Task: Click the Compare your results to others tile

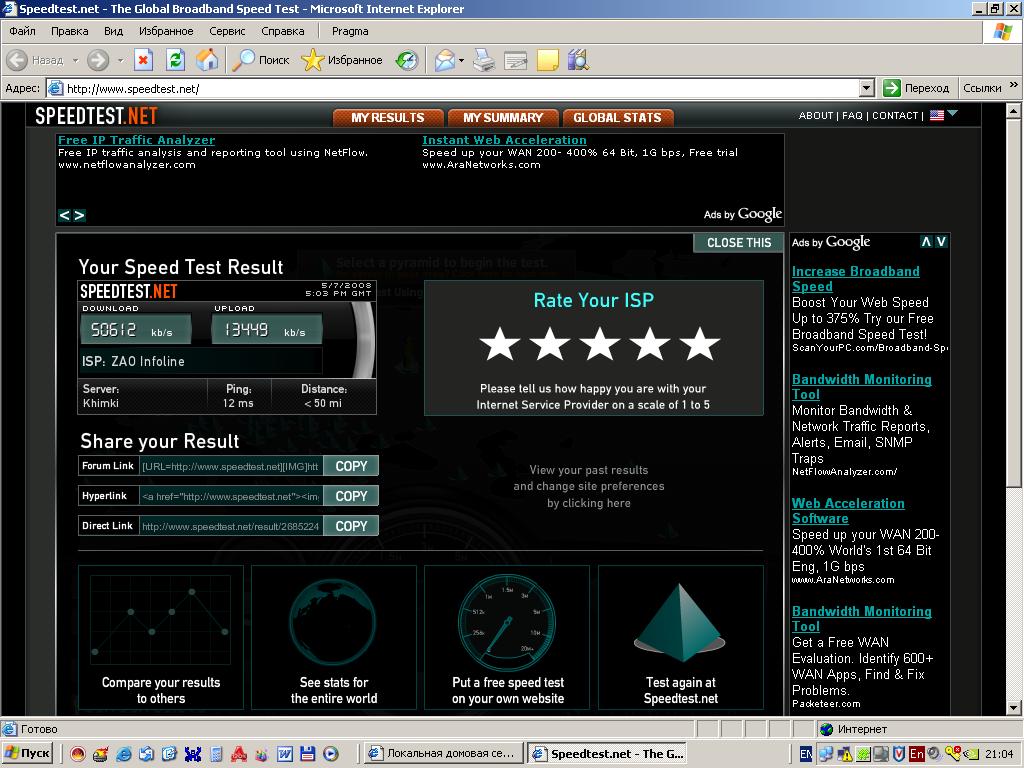Action: 161,637
